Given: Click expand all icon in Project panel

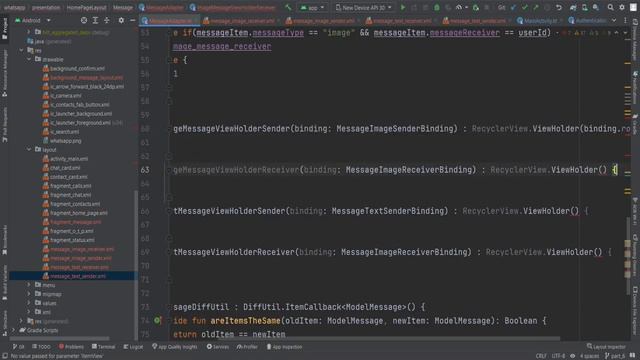Looking at the screenshot, I should [95, 20].
